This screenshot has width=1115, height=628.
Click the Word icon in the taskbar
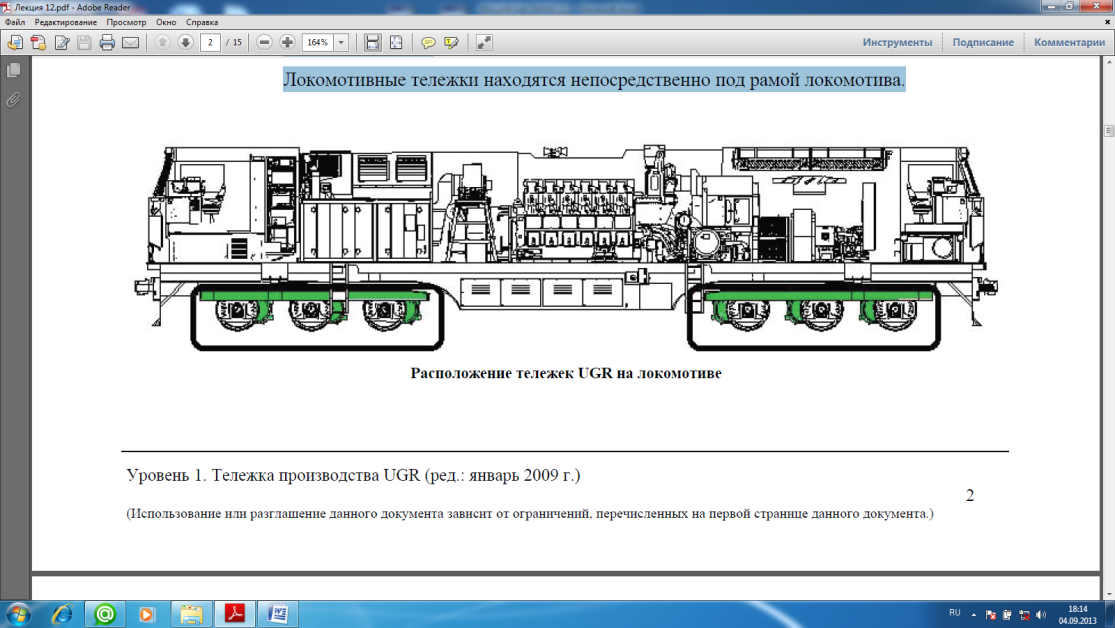tap(278, 613)
